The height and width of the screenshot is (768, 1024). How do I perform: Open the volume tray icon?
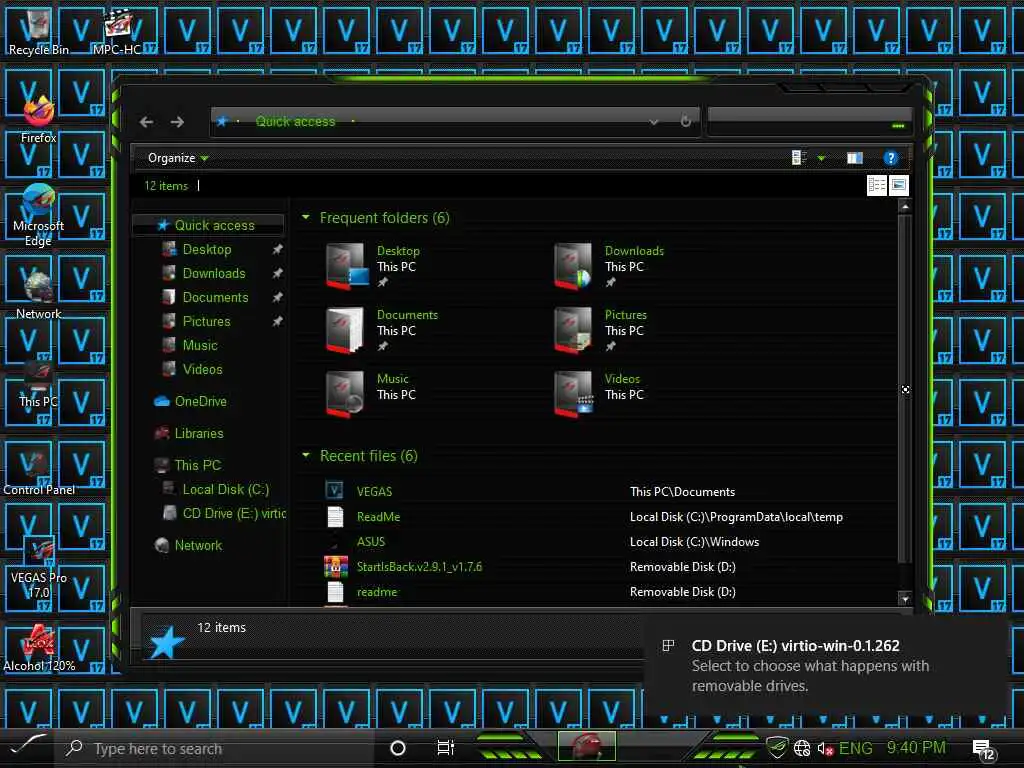[825, 749]
